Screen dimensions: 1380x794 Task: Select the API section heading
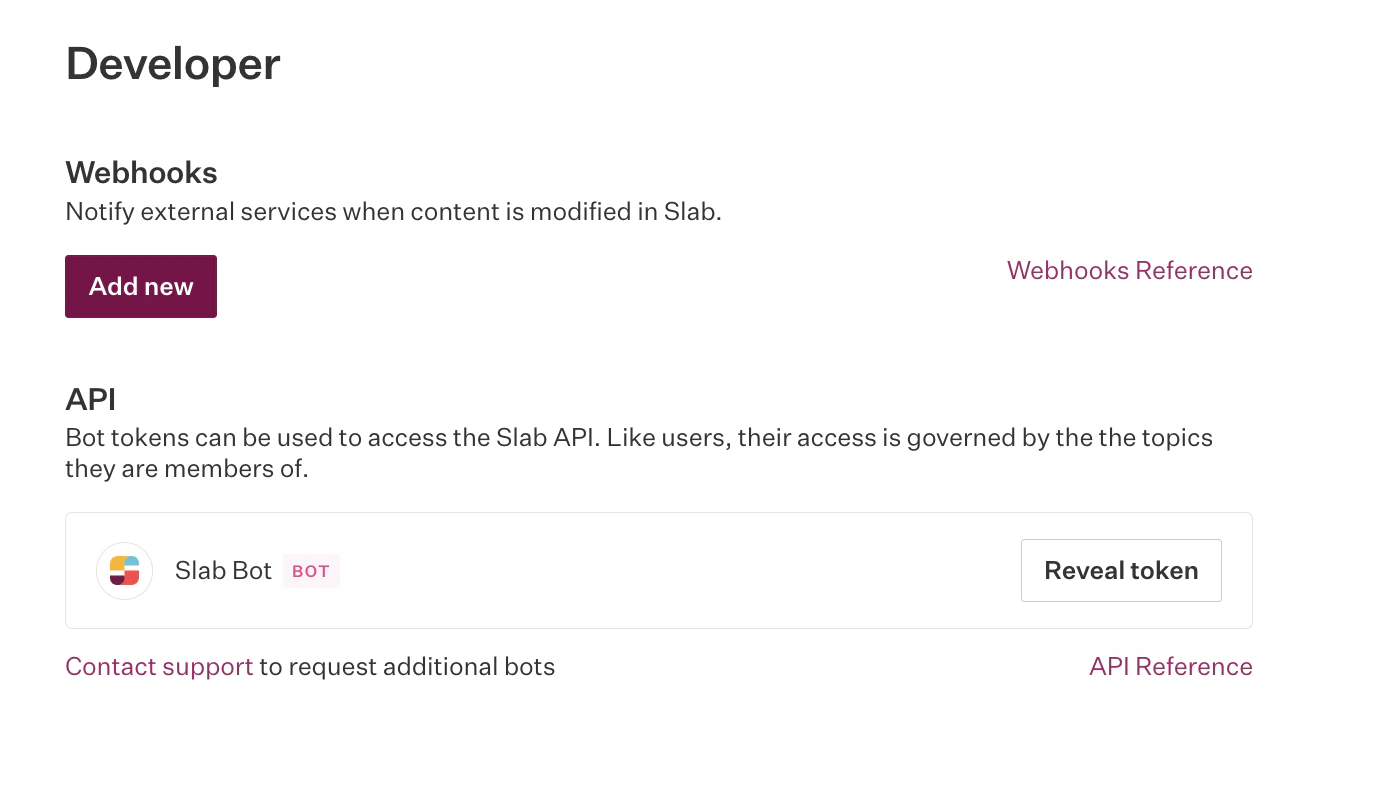(90, 399)
